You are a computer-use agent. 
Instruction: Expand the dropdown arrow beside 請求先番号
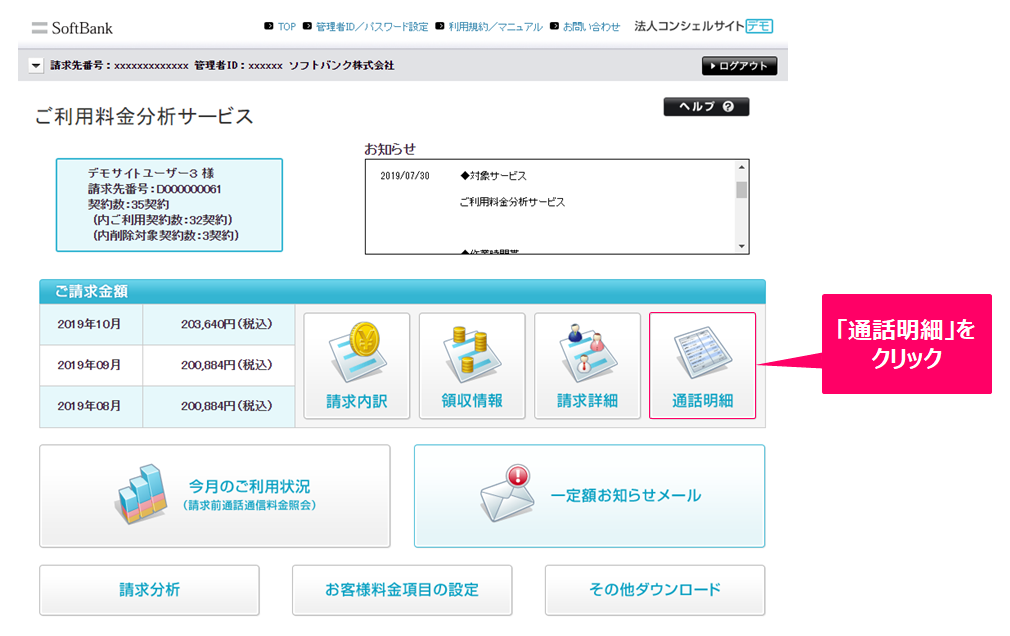coord(36,66)
